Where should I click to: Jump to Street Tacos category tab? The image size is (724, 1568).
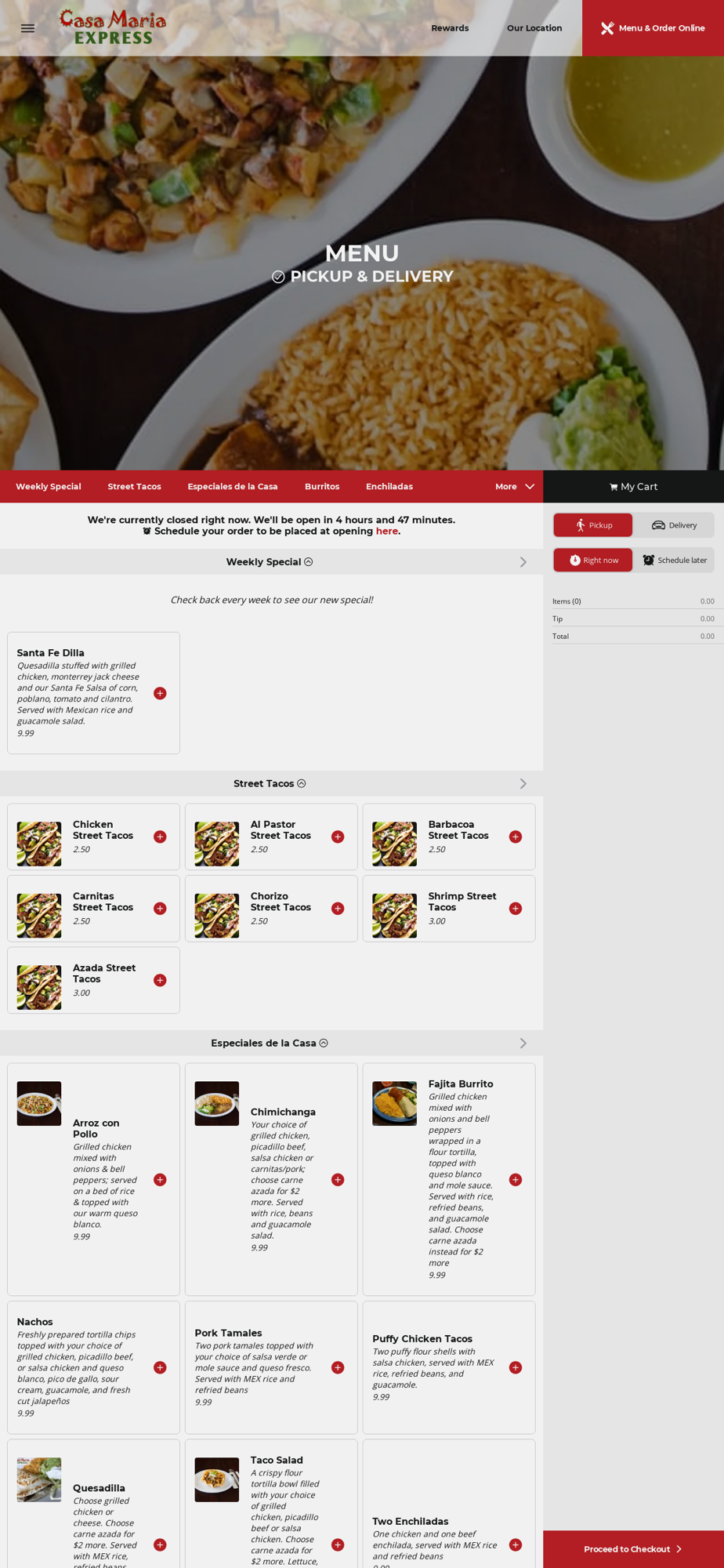[135, 487]
